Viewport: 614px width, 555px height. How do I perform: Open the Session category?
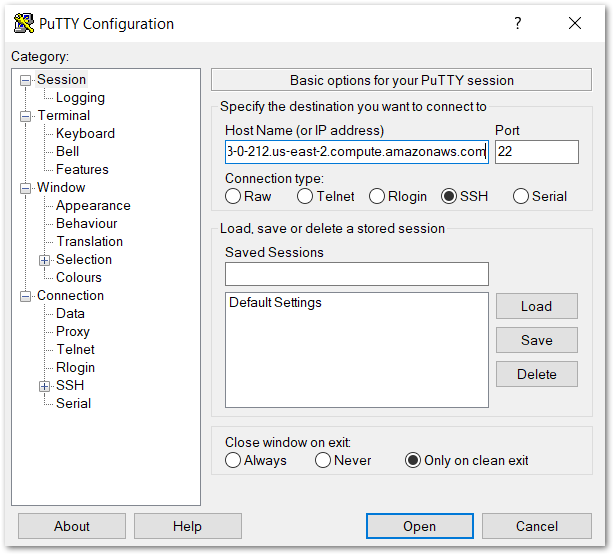click(x=61, y=80)
